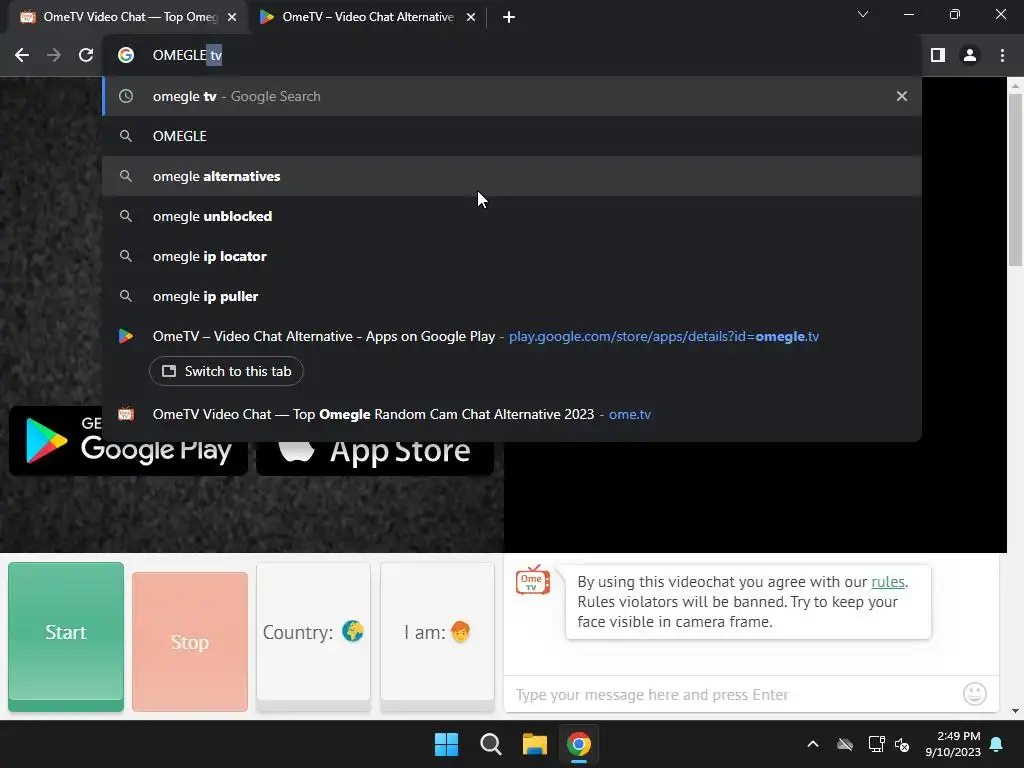This screenshot has height=768, width=1024.
Task: Open the tab search chevron in title bar
Action: [863, 14]
